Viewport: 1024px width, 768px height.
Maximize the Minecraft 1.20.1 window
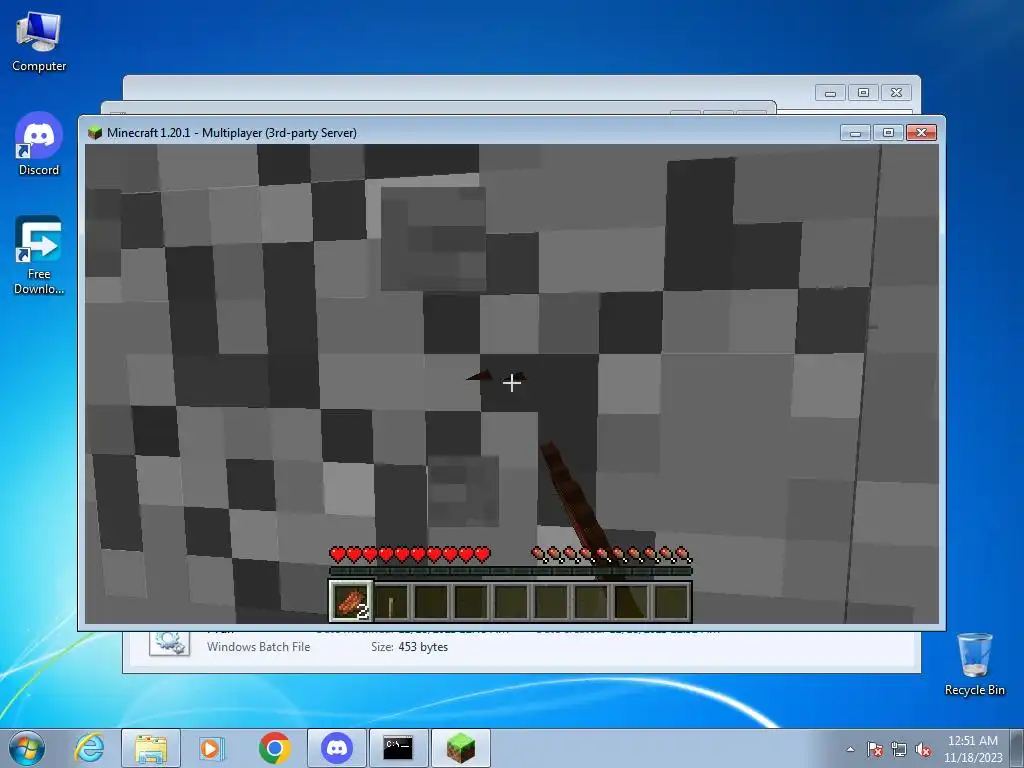[888, 133]
